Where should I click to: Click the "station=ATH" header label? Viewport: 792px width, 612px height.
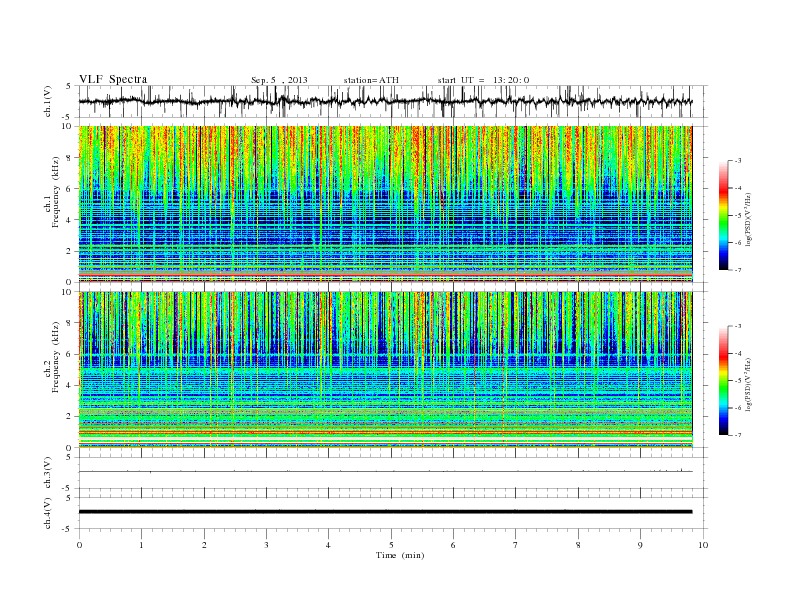pyautogui.click(x=371, y=80)
